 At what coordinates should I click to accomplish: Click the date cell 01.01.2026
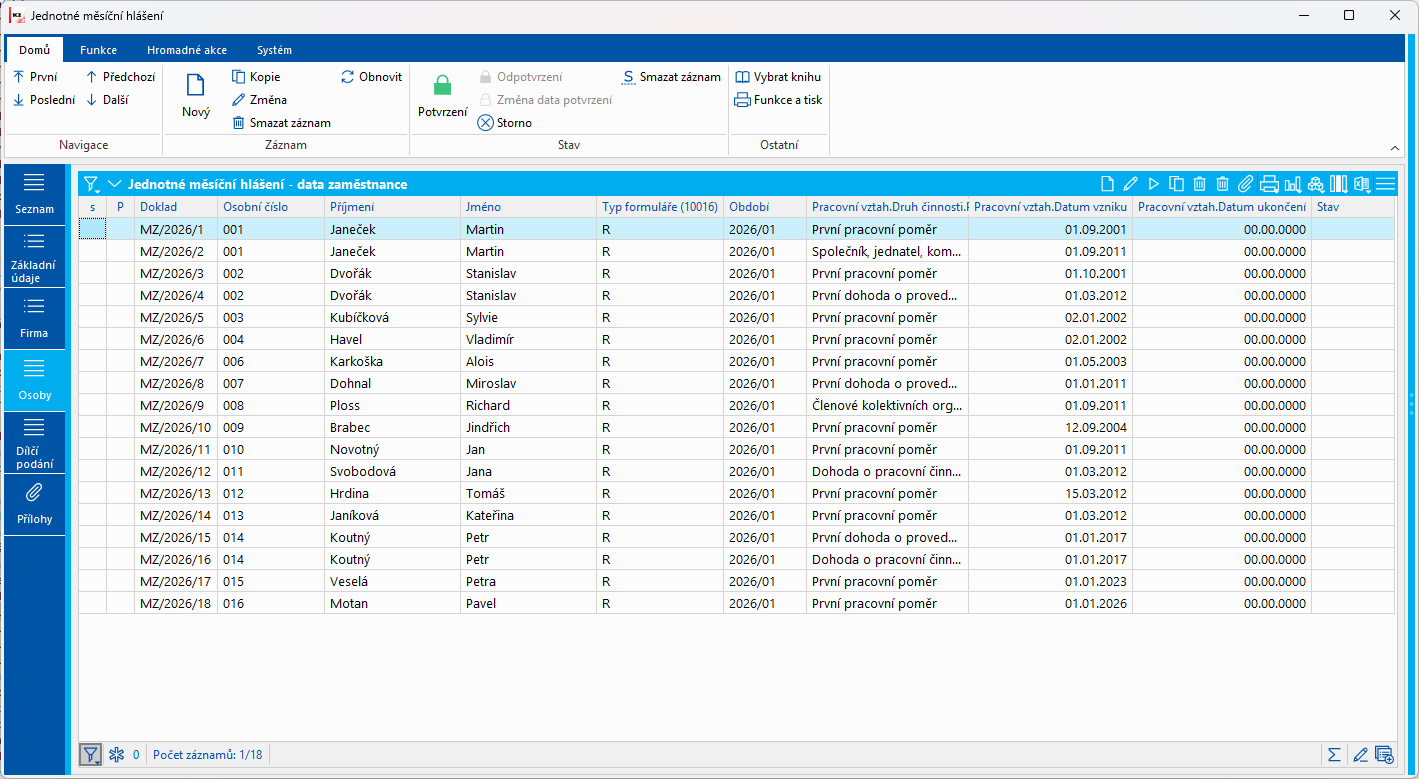point(1050,604)
